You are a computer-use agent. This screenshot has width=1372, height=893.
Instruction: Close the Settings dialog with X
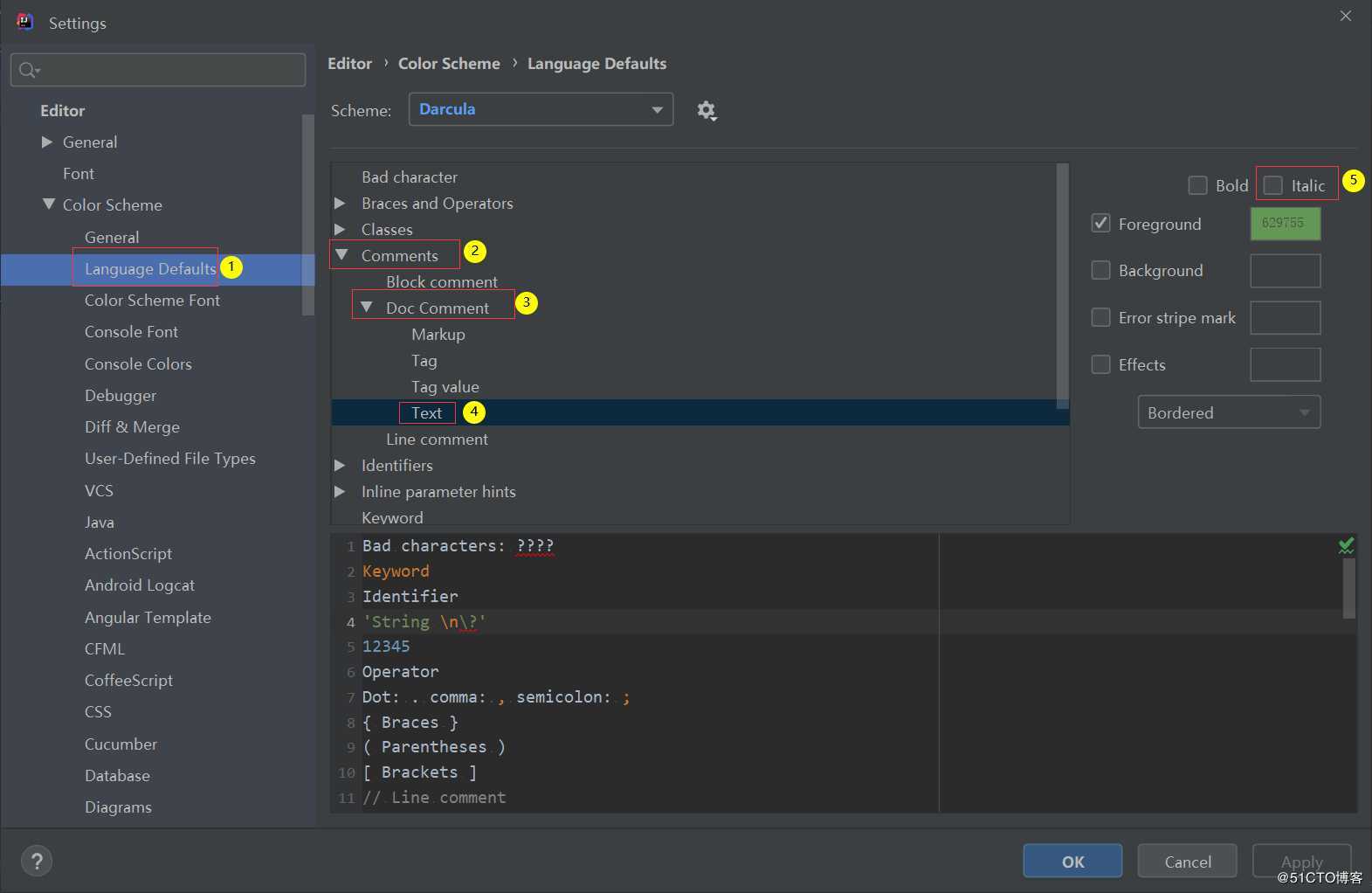click(x=1346, y=16)
